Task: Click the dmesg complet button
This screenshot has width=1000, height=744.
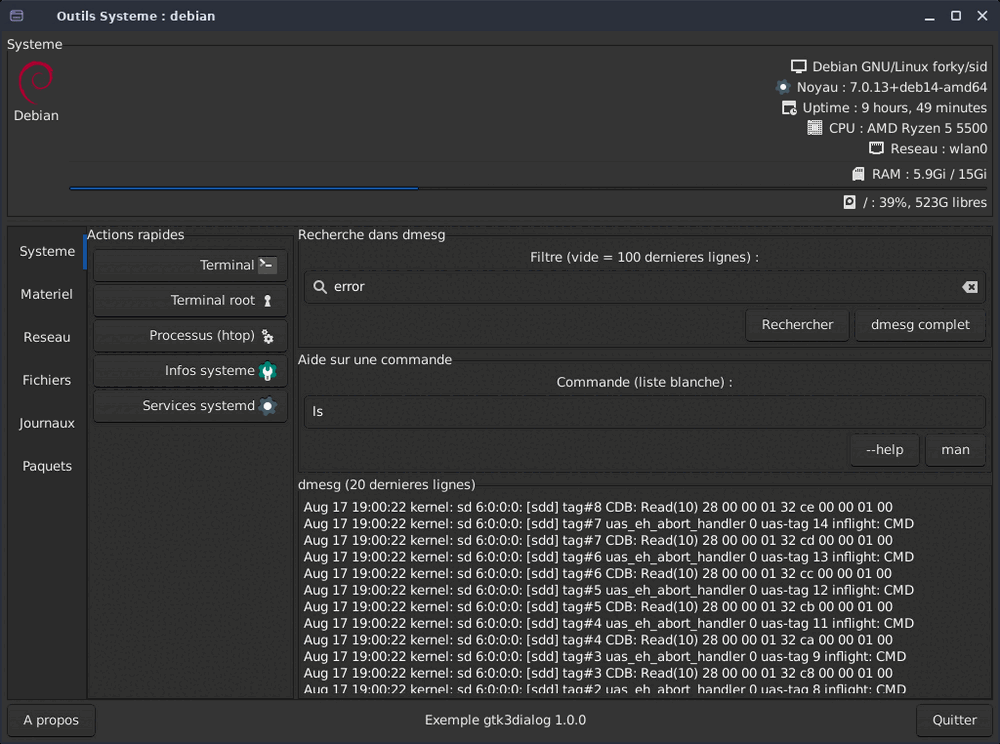Action: pos(920,325)
